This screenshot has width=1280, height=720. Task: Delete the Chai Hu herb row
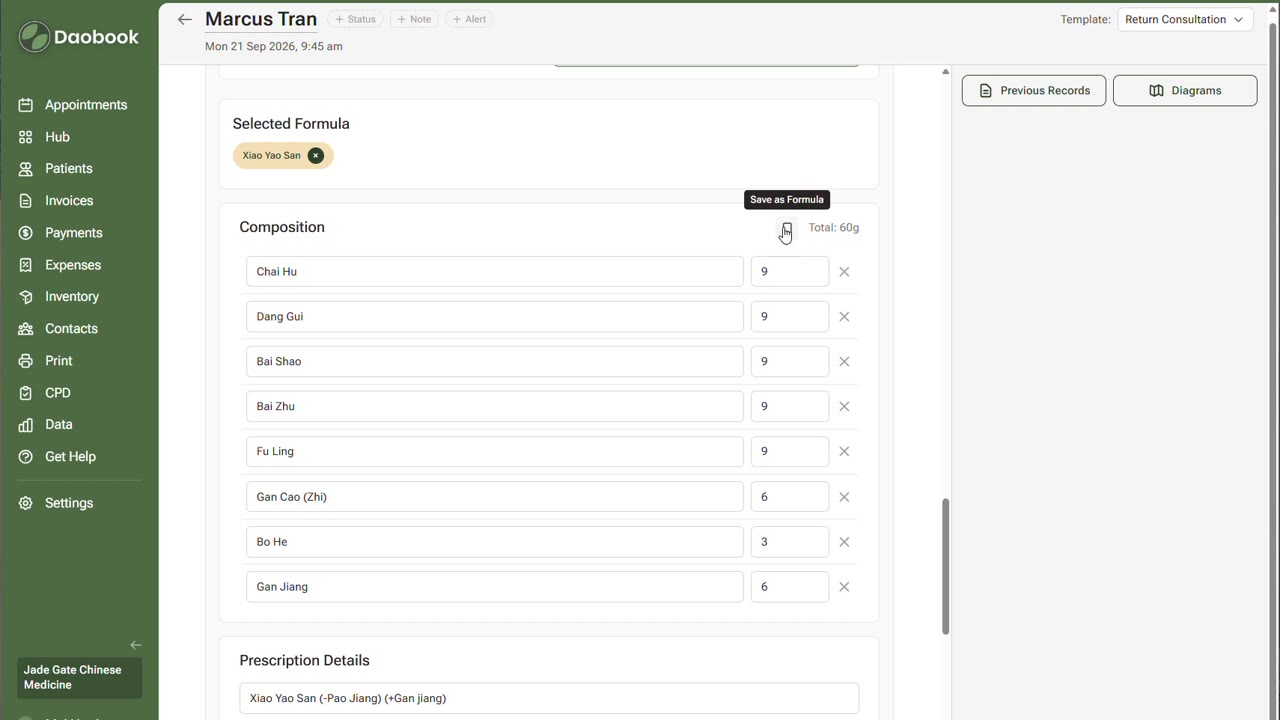pos(844,272)
